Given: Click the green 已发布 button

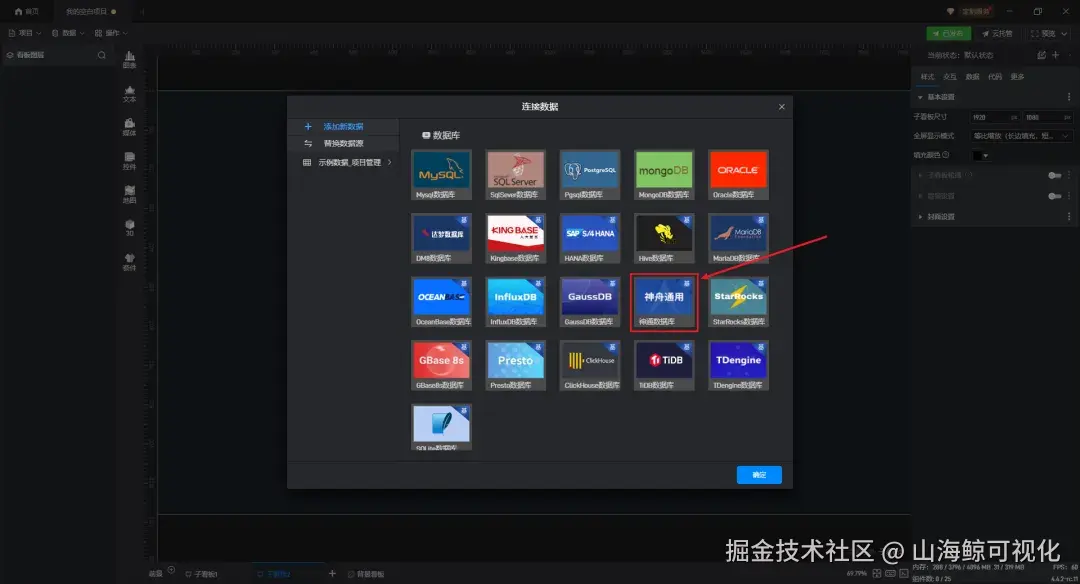Looking at the screenshot, I should [949, 33].
